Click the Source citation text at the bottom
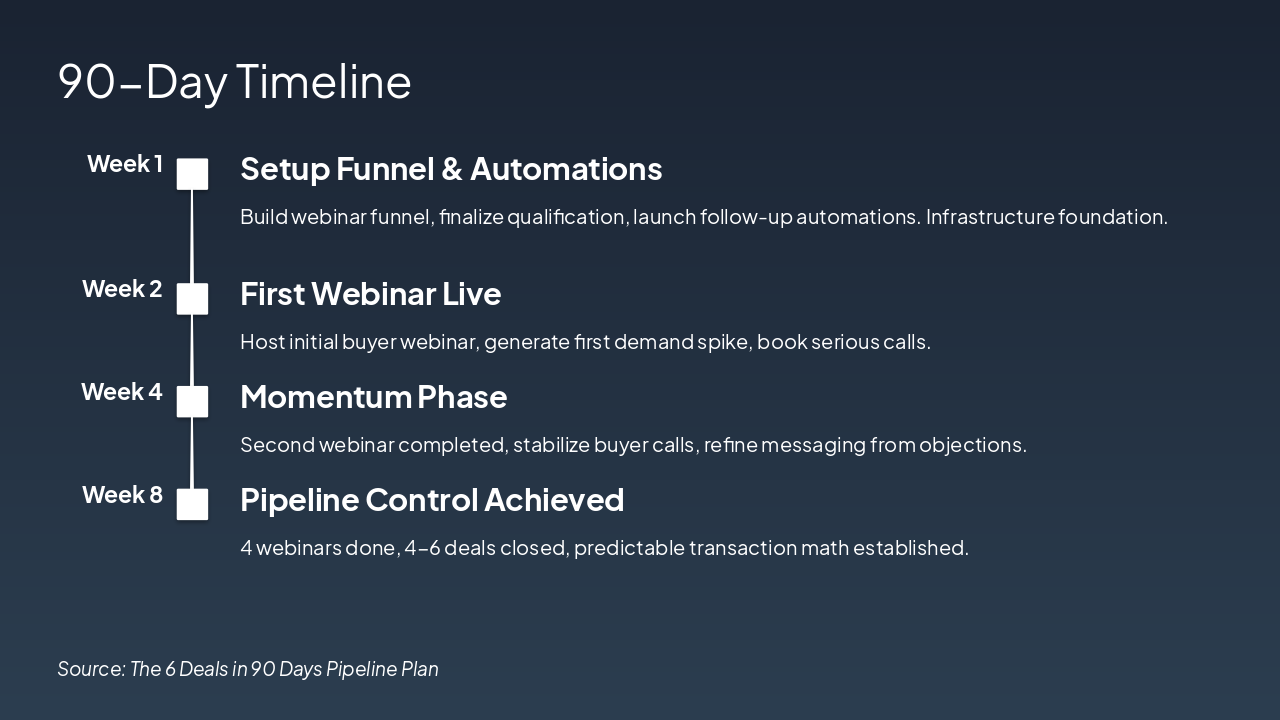 pos(248,669)
